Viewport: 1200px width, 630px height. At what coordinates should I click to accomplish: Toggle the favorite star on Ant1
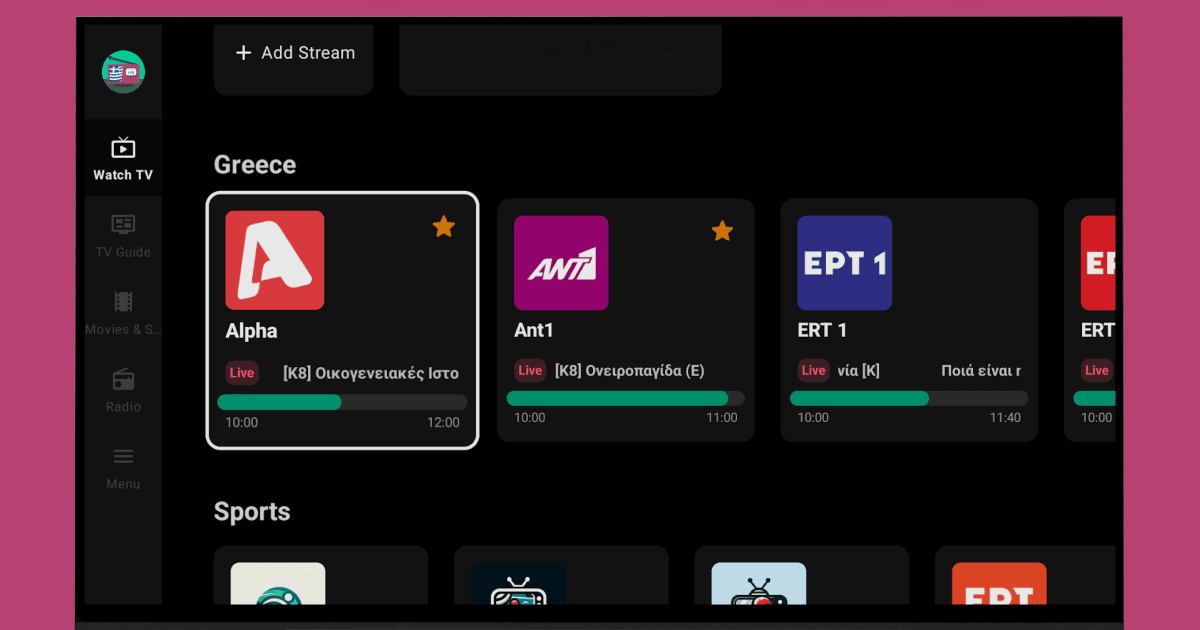pos(722,232)
